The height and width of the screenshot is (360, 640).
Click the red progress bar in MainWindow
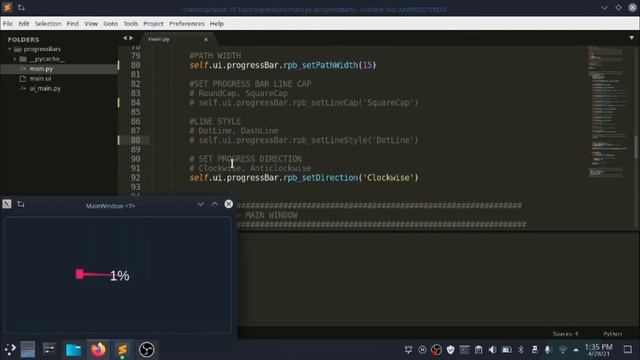click(93, 274)
